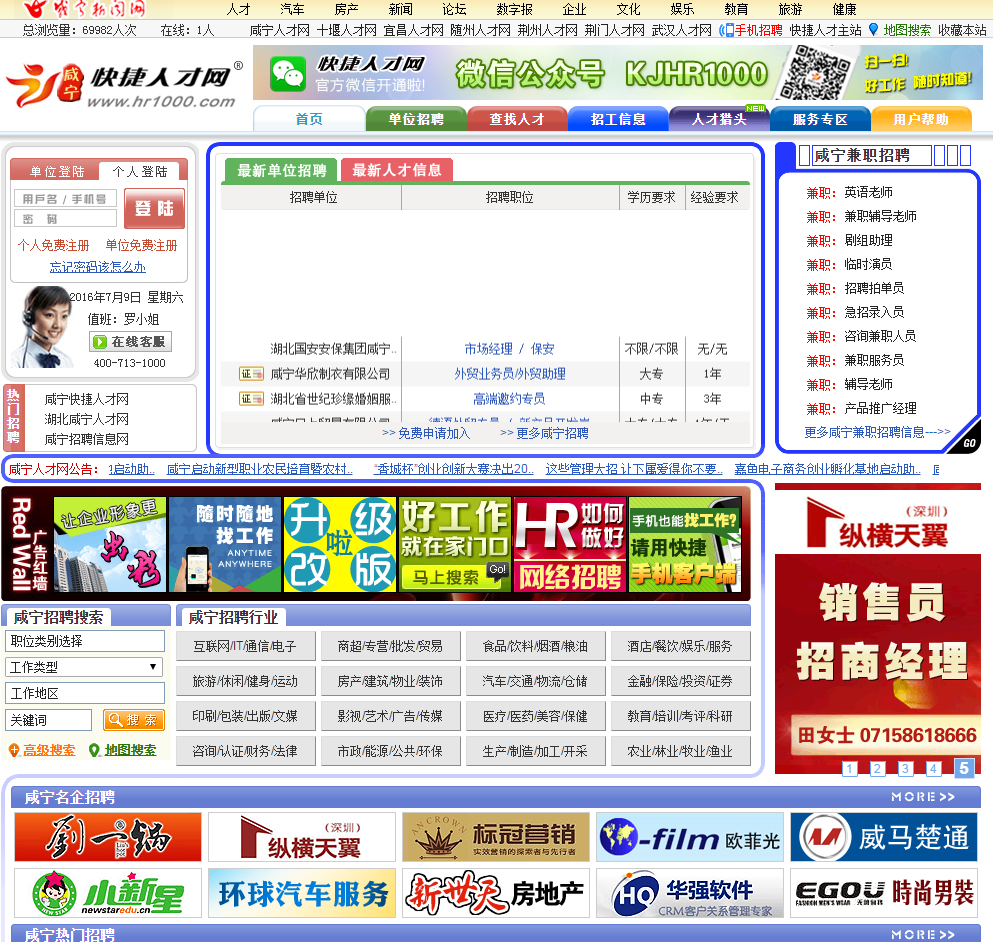This screenshot has width=993, height=942.
Task: Open the 小新星 newstaredu logo
Action: pos(108,893)
